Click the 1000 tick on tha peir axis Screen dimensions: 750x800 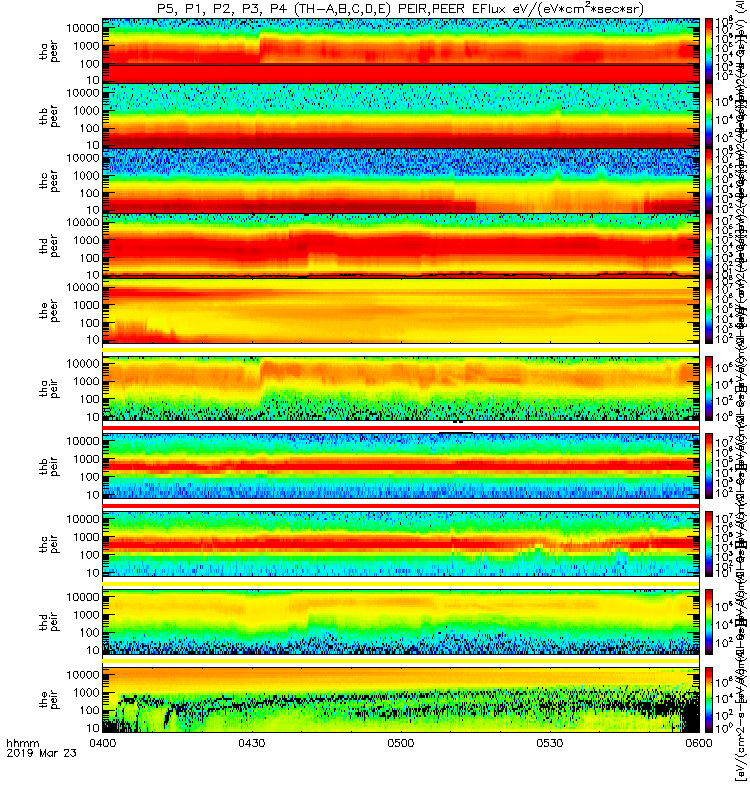[86, 382]
